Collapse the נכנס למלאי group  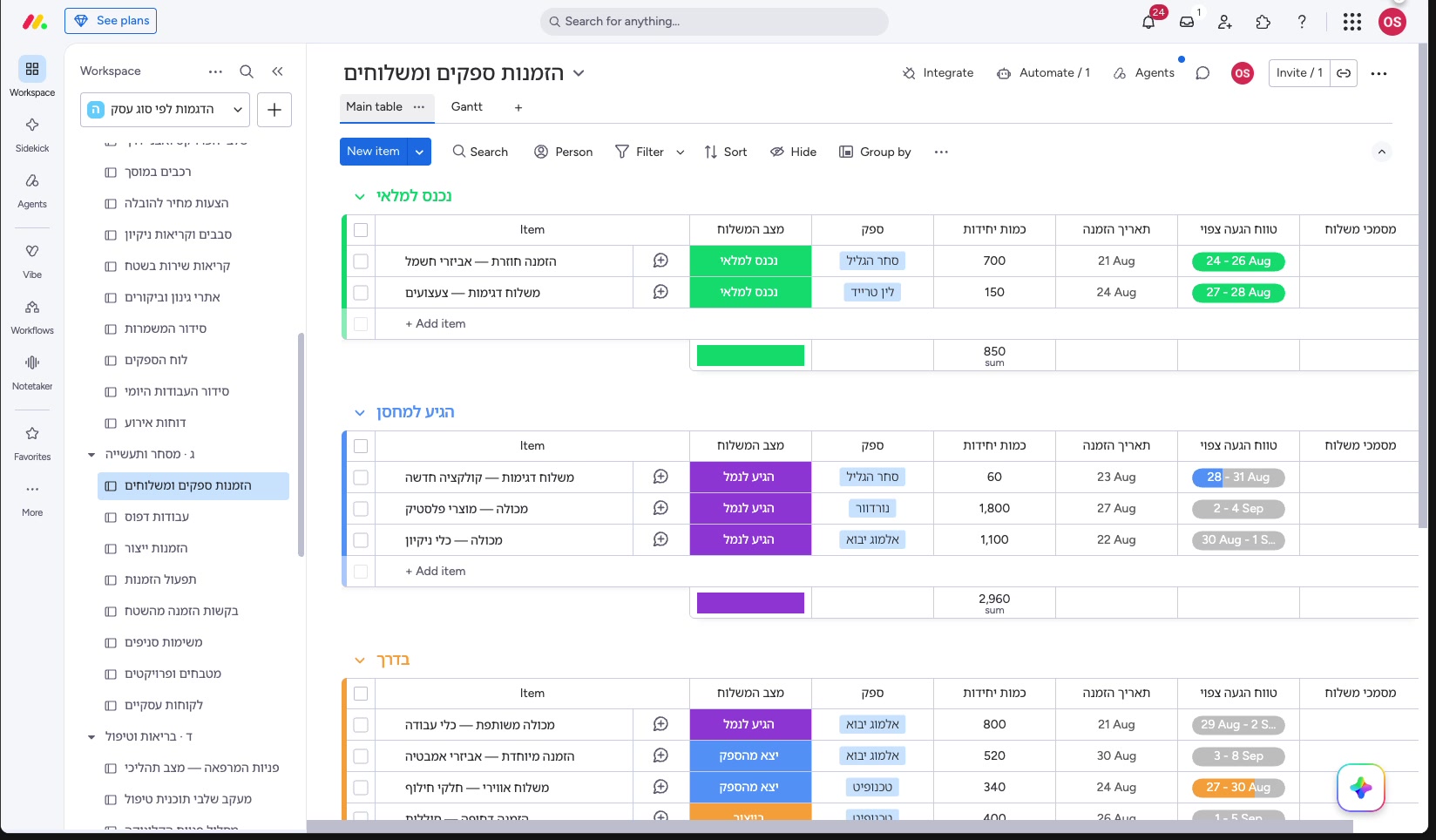(359, 197)
